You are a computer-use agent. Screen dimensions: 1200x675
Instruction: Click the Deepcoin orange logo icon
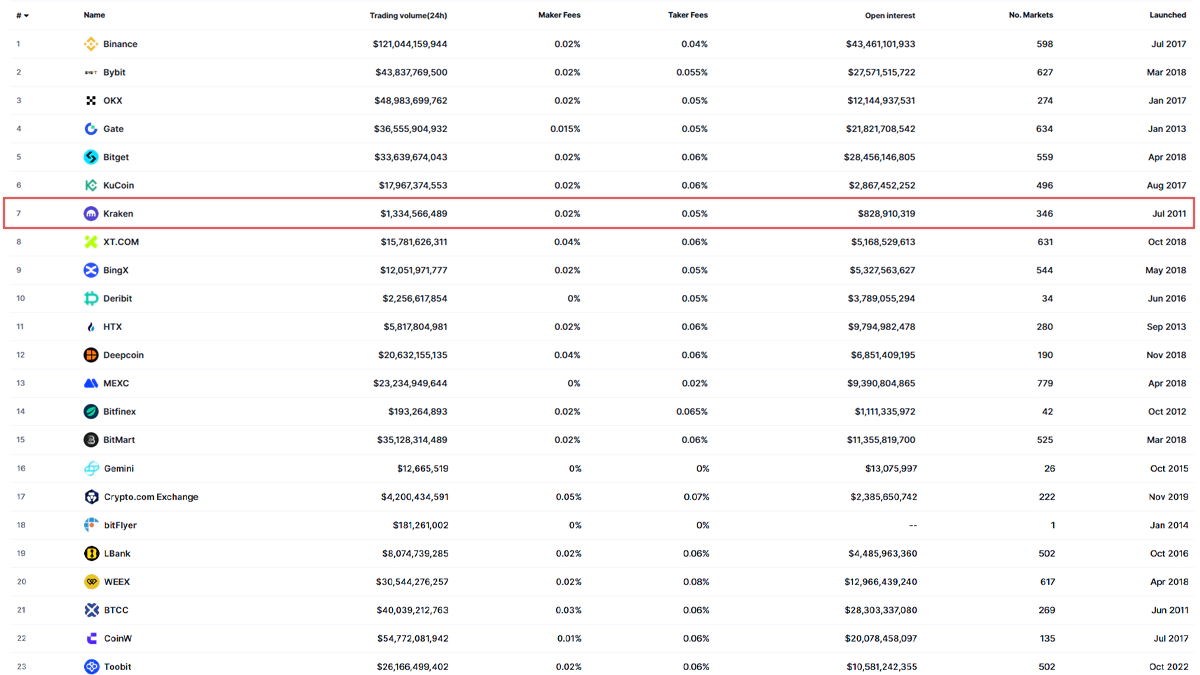(x=91, y=355)
